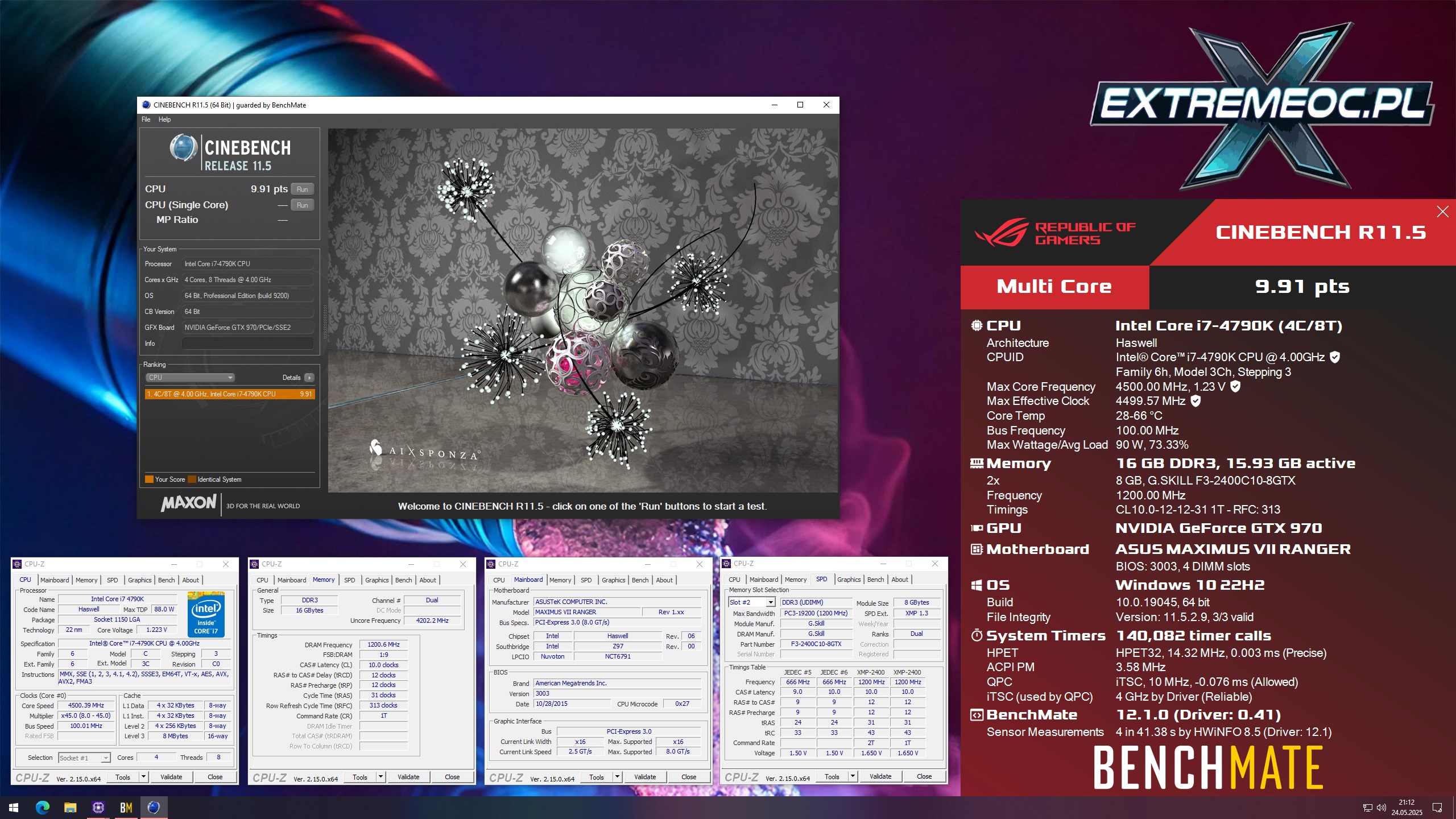Viewport: 1456px width, 819px height.
Task: Click the Ranking Details arrow button
Action: coord(309,378)
